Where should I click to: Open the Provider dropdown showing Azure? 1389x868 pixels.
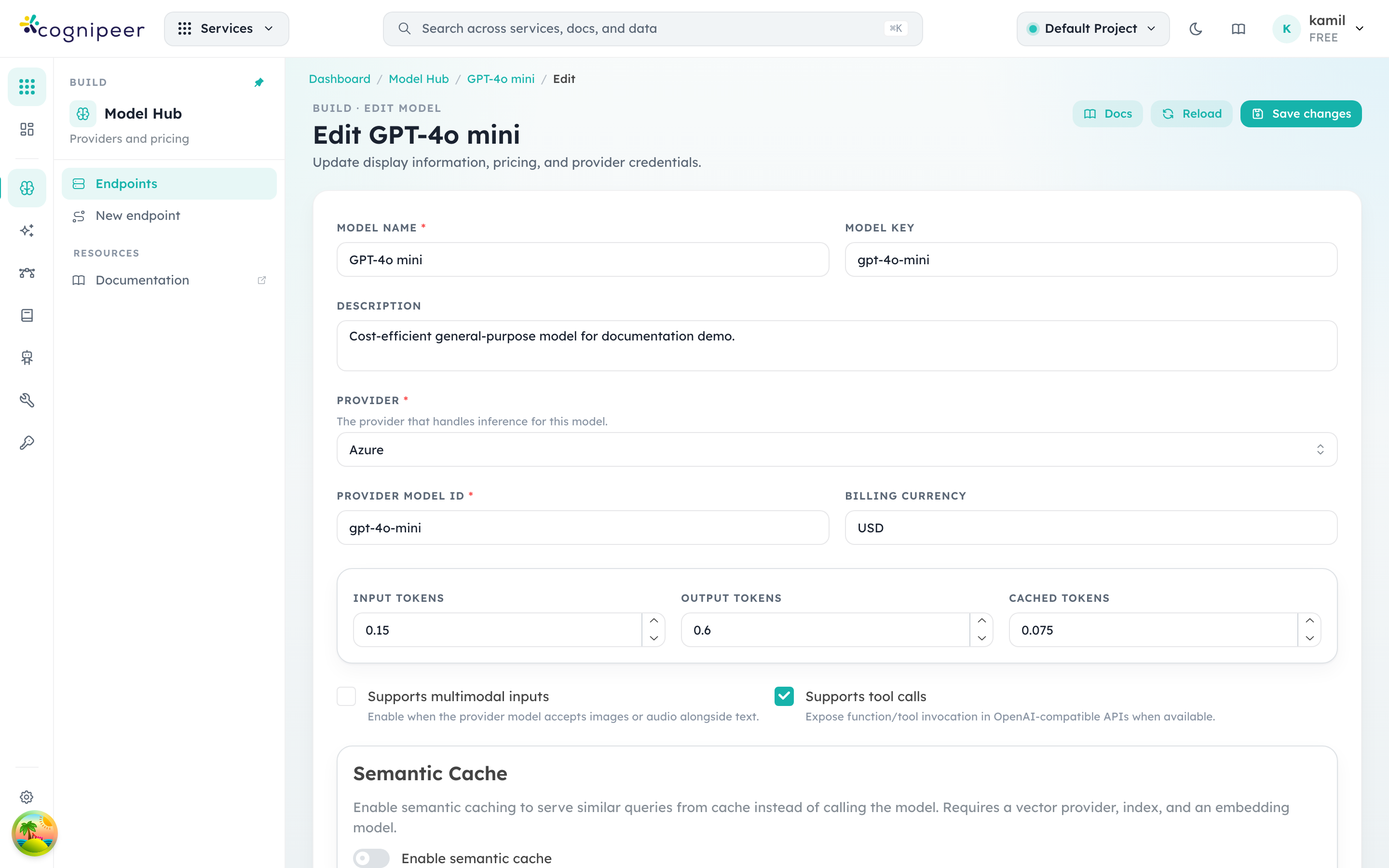coord(837,449)
